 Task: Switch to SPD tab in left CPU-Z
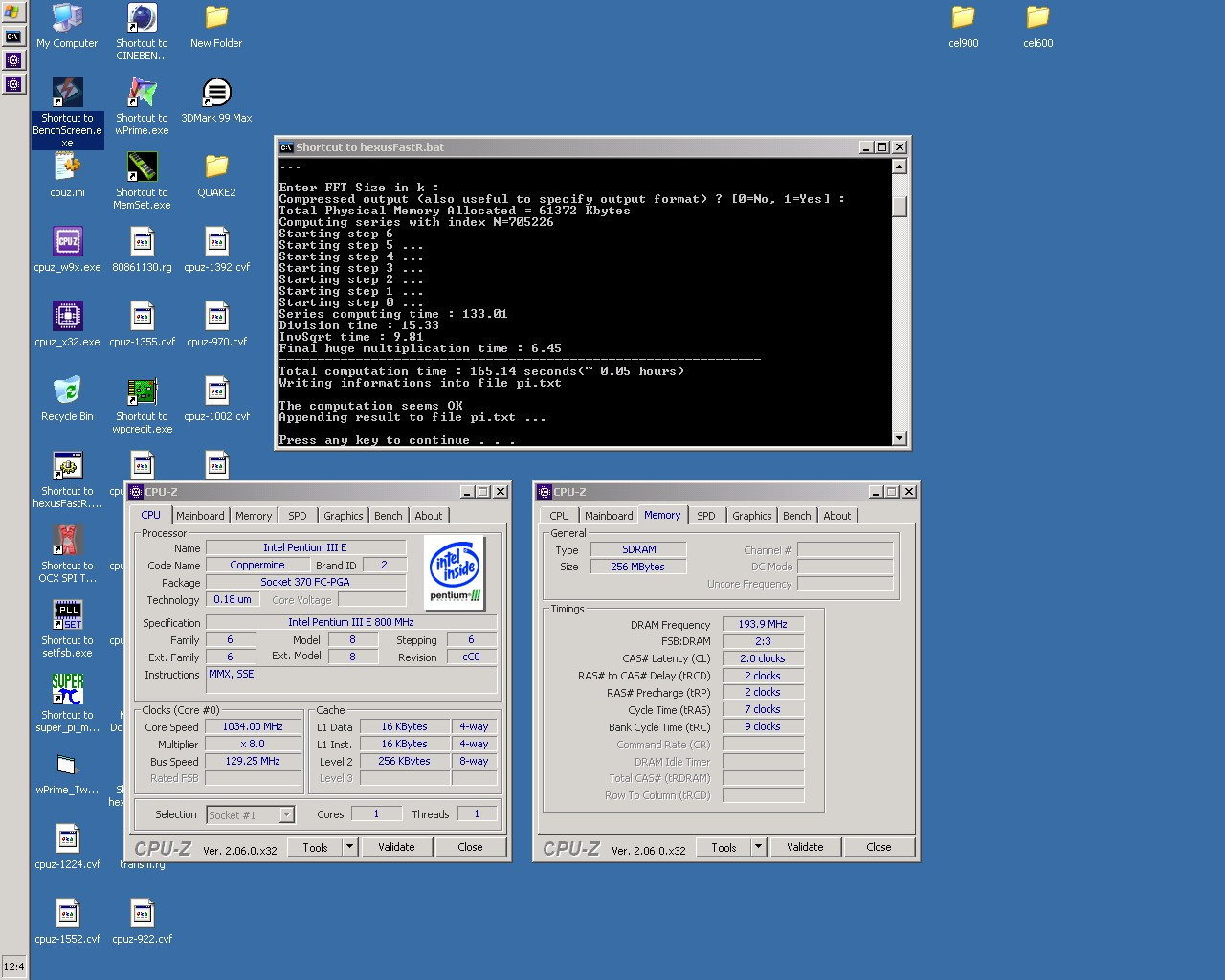tap(298, 516)
